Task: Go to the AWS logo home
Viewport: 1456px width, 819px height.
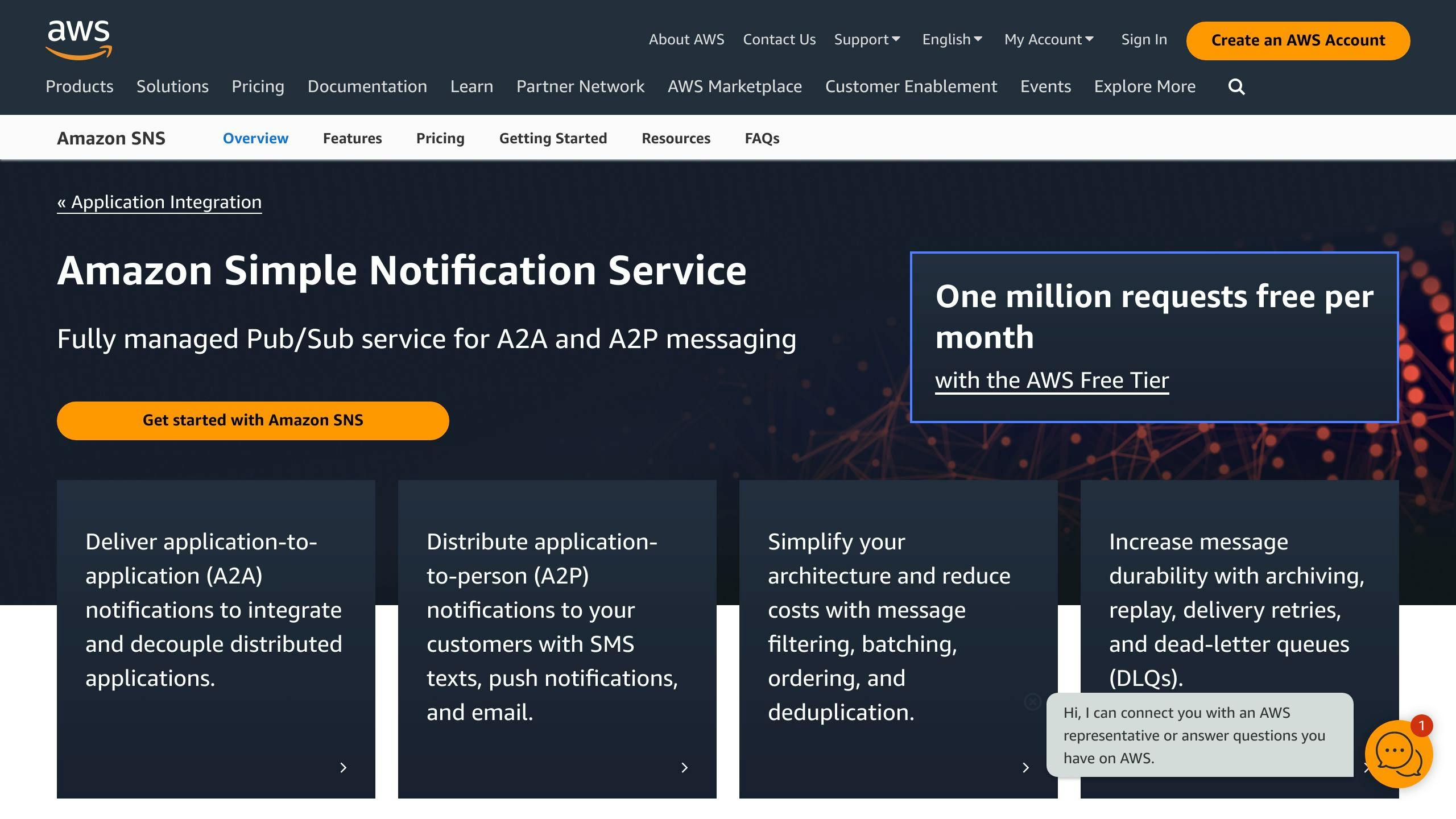Action: point(78,39)
